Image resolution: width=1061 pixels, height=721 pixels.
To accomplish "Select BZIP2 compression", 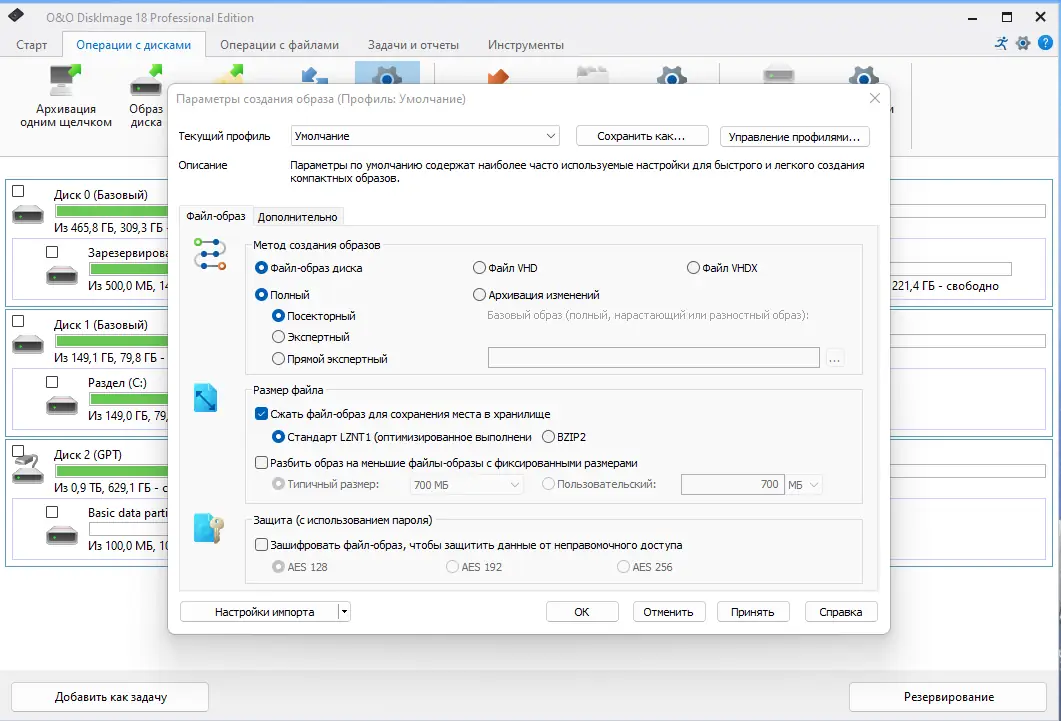I will point(548,437).
